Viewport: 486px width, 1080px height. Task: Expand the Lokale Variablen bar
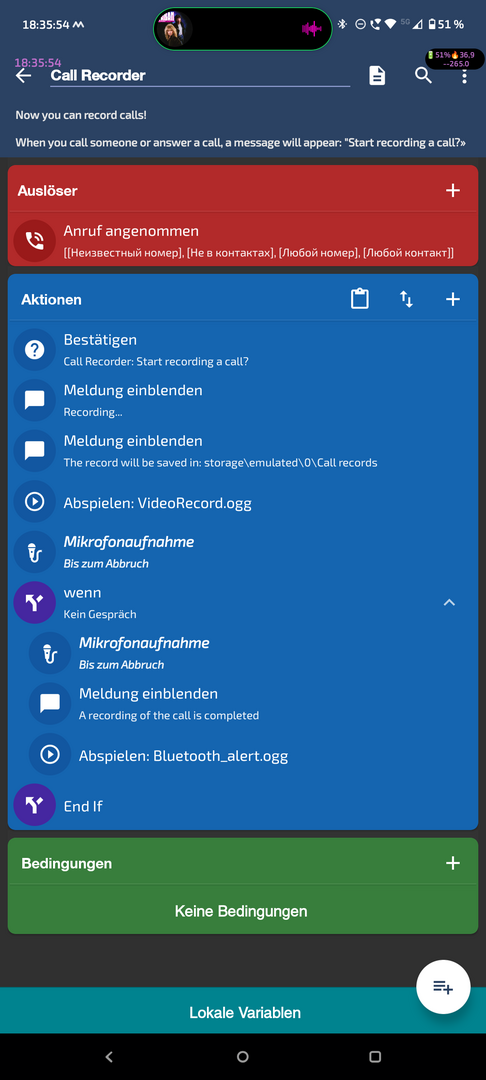coord(243,1010)
